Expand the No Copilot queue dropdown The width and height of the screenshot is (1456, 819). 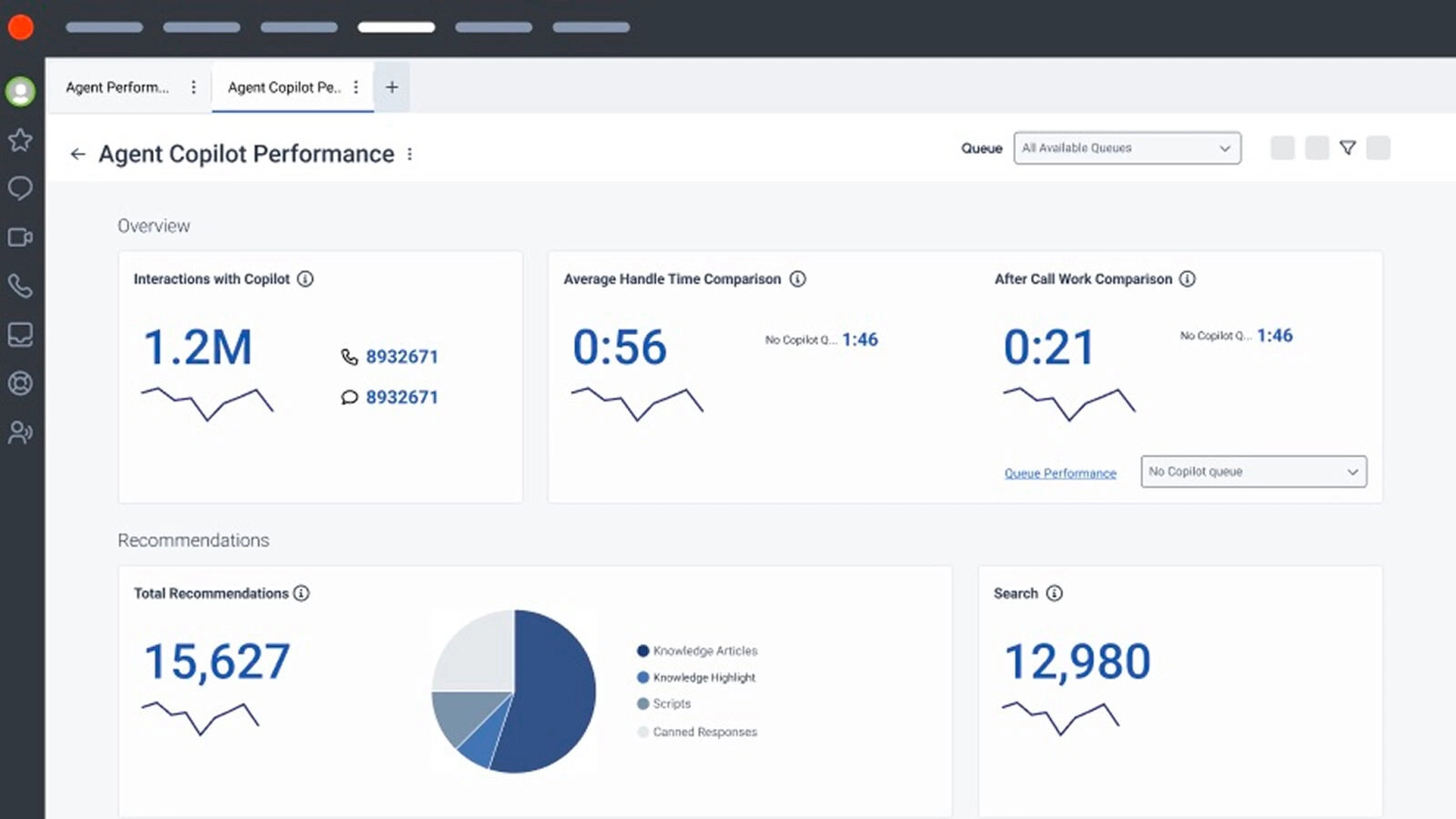coord(1253,471)
